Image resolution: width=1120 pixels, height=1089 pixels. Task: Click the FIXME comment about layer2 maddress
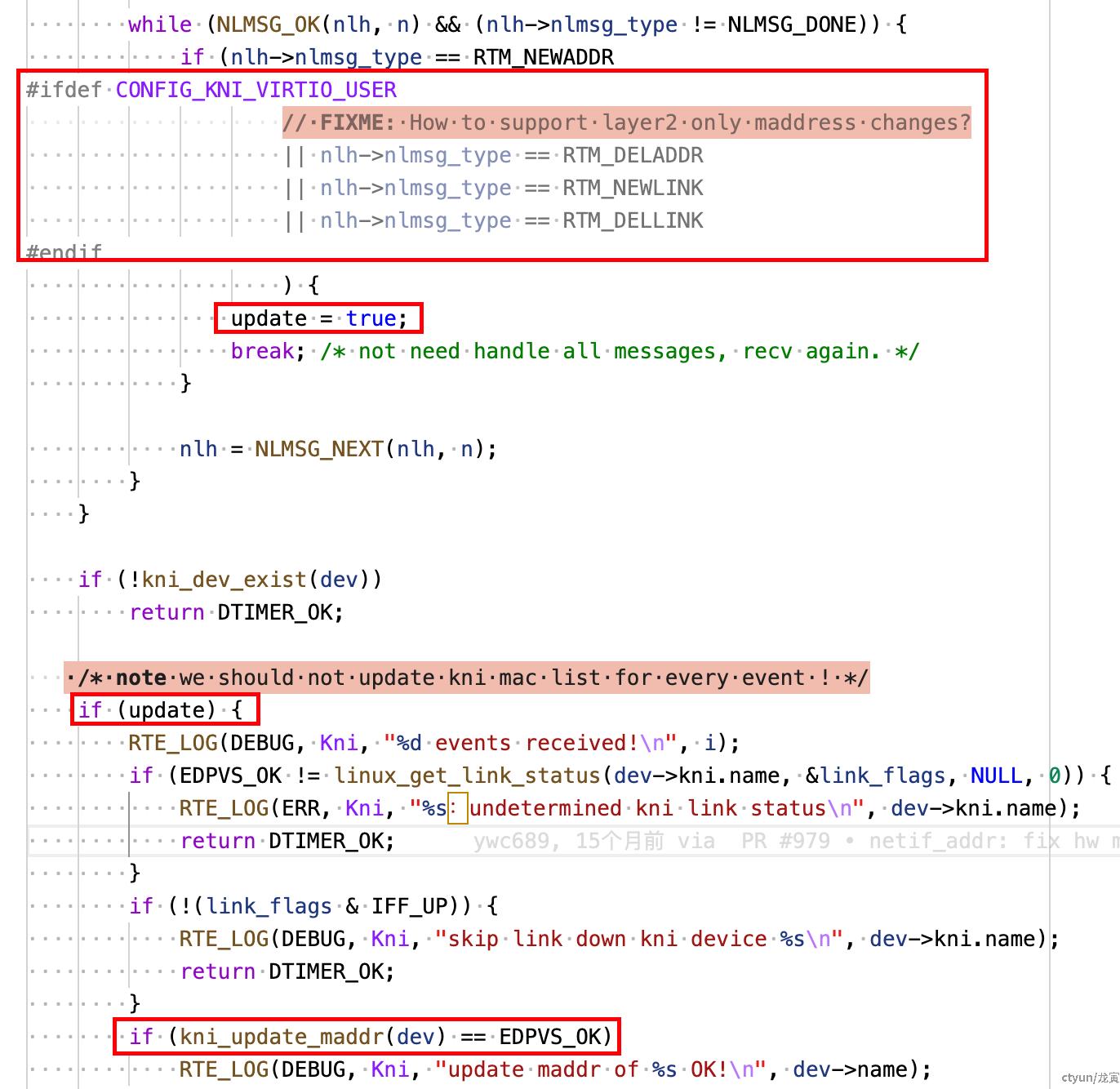point(626,122)
